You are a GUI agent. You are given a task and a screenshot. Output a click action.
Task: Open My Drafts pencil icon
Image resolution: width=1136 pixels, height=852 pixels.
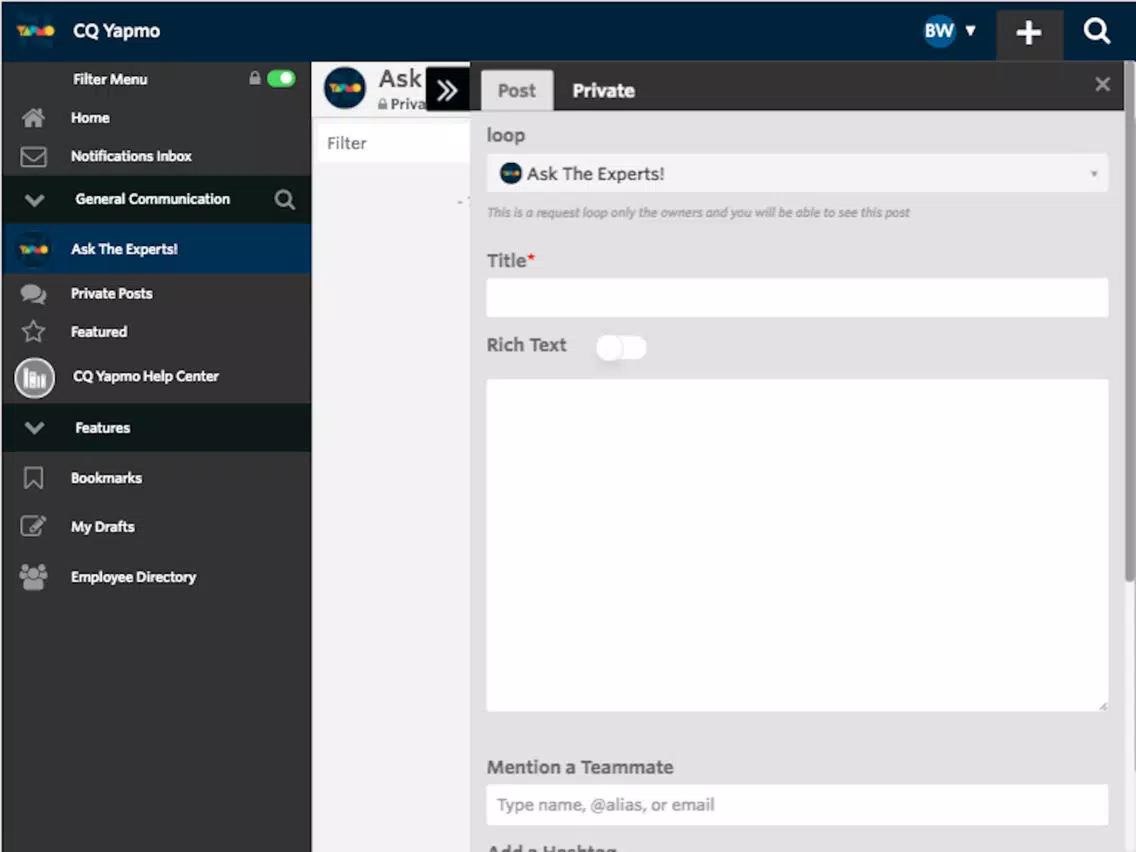coord(33,526)
